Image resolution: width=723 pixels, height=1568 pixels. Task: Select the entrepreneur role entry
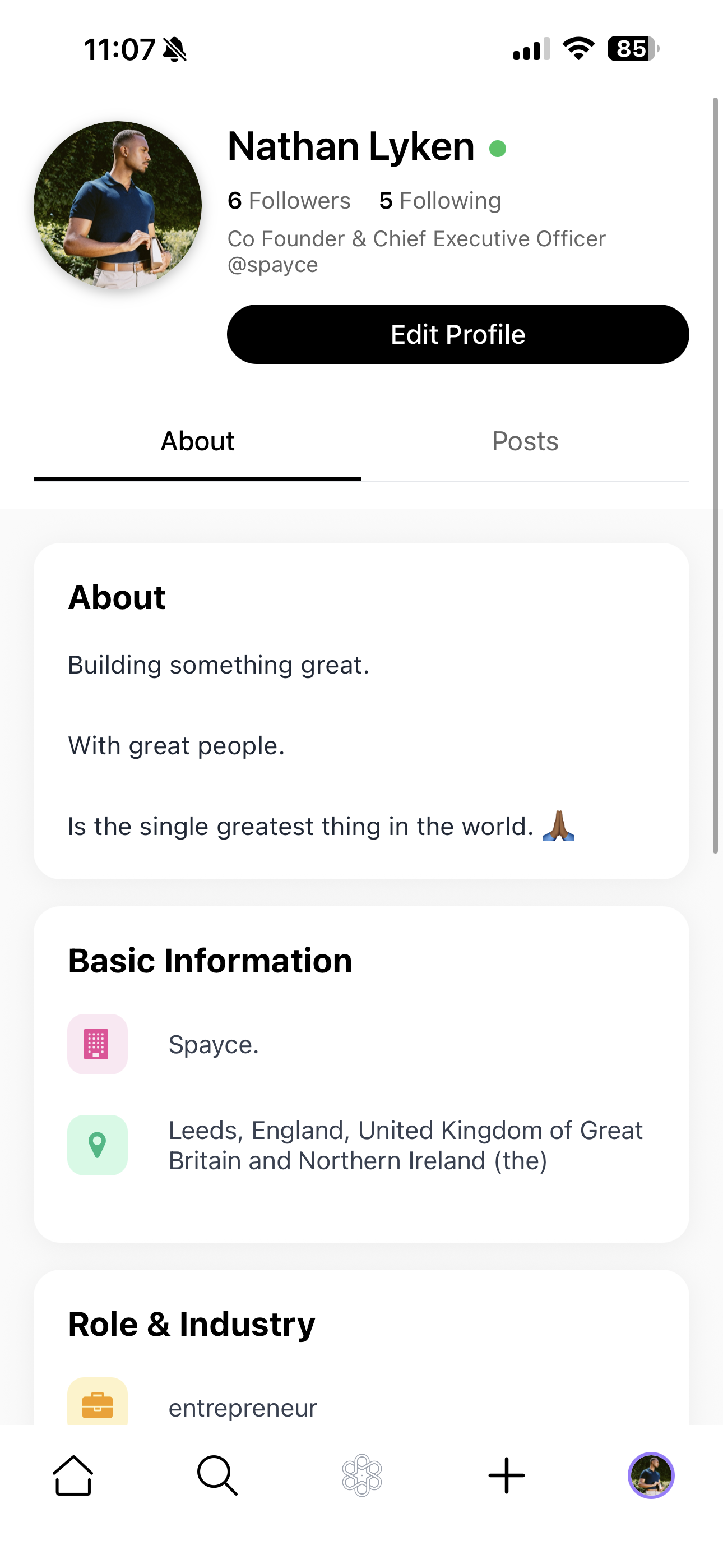(x=242, y=1406)
